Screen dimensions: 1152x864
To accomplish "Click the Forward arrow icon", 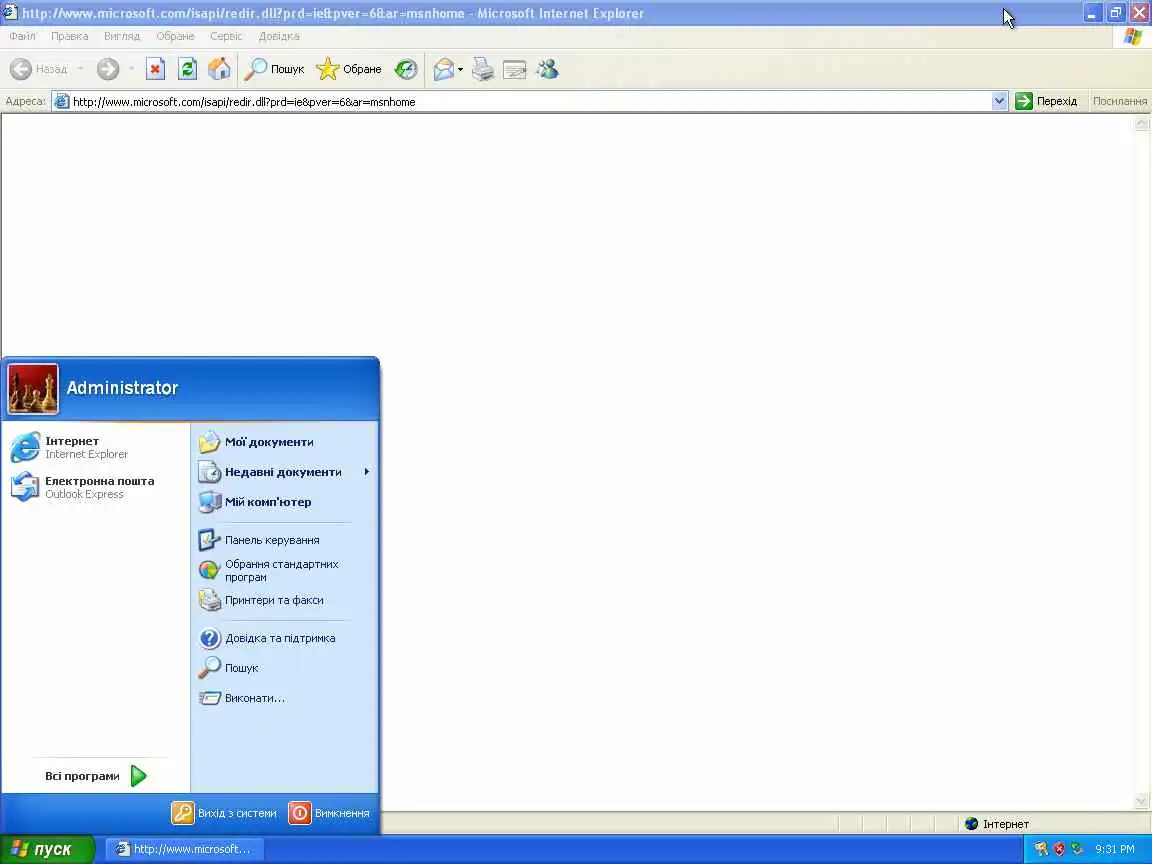I will point(108,69).
